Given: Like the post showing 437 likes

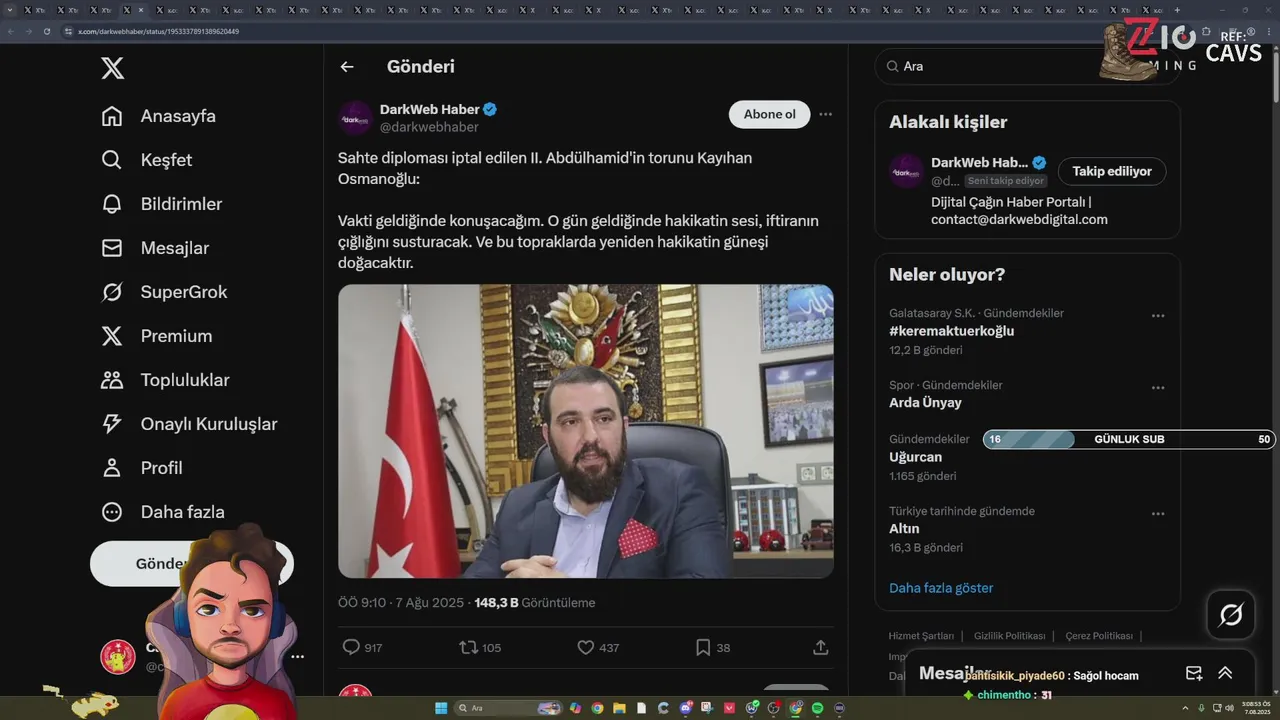Looking at the screenshot, I should coord(586,647).
